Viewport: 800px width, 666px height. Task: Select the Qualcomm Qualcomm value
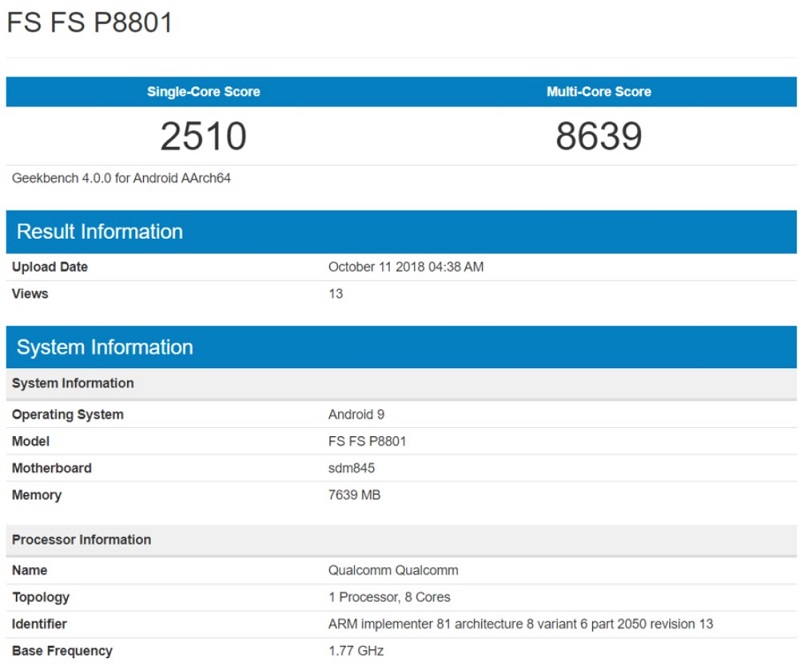(393, 571)
